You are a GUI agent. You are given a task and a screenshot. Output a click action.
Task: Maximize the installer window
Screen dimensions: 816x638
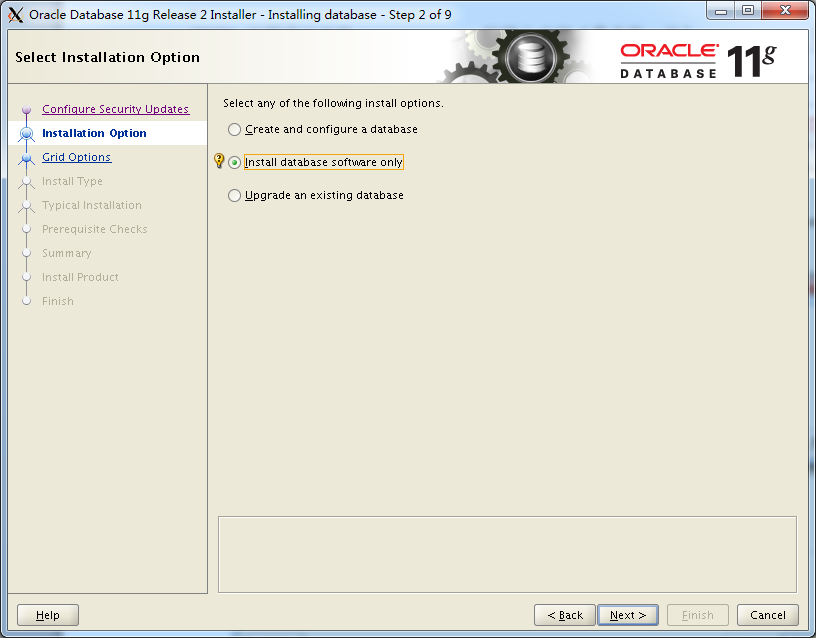click(x=748, y=11)
